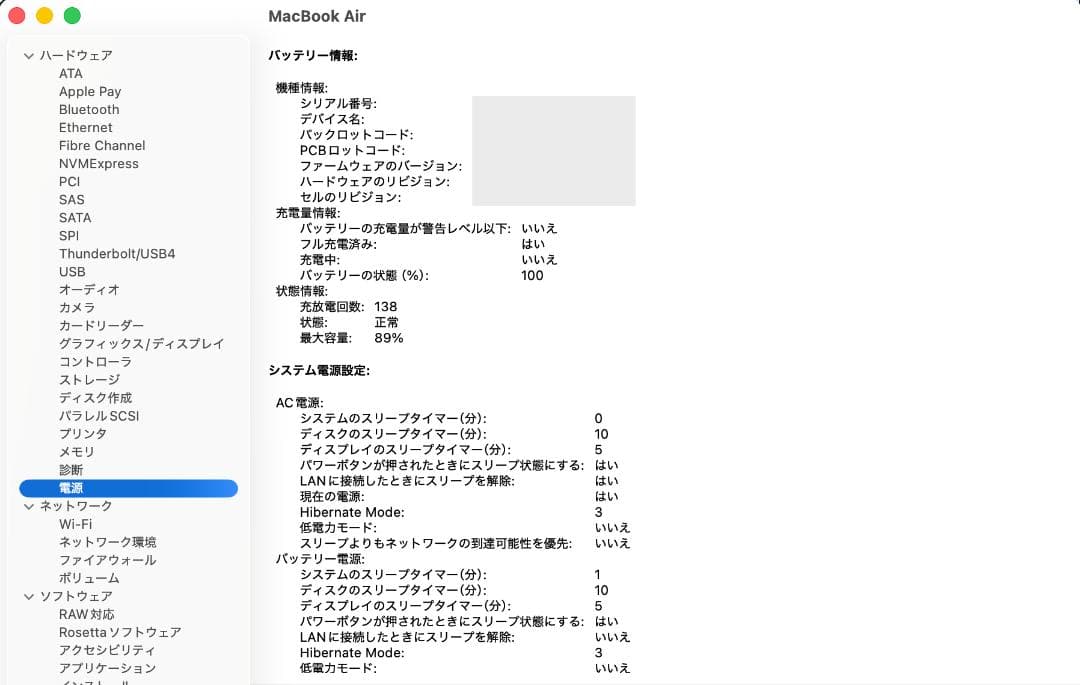
Task: Open the Ethernet hardware section
Action: pos(85,127)
